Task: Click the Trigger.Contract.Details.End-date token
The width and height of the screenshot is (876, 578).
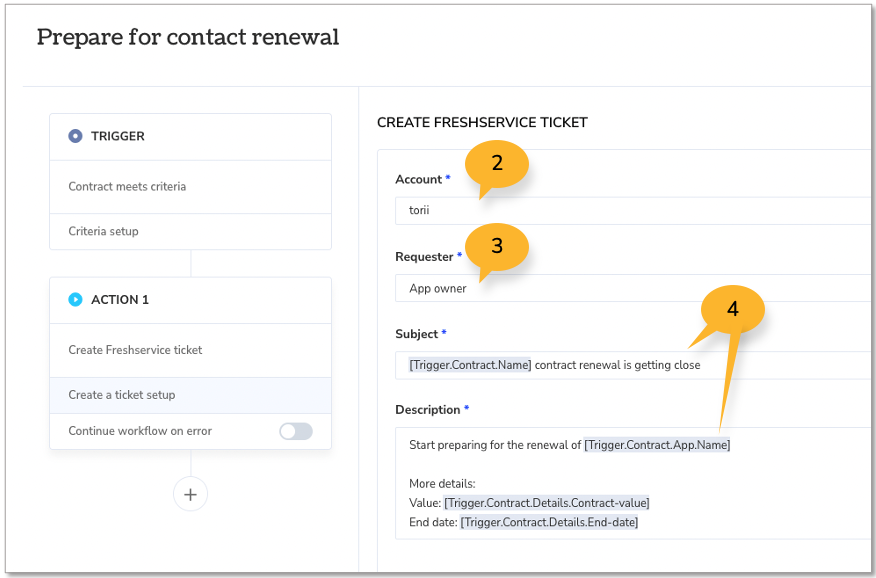Action: click(549, 522)
